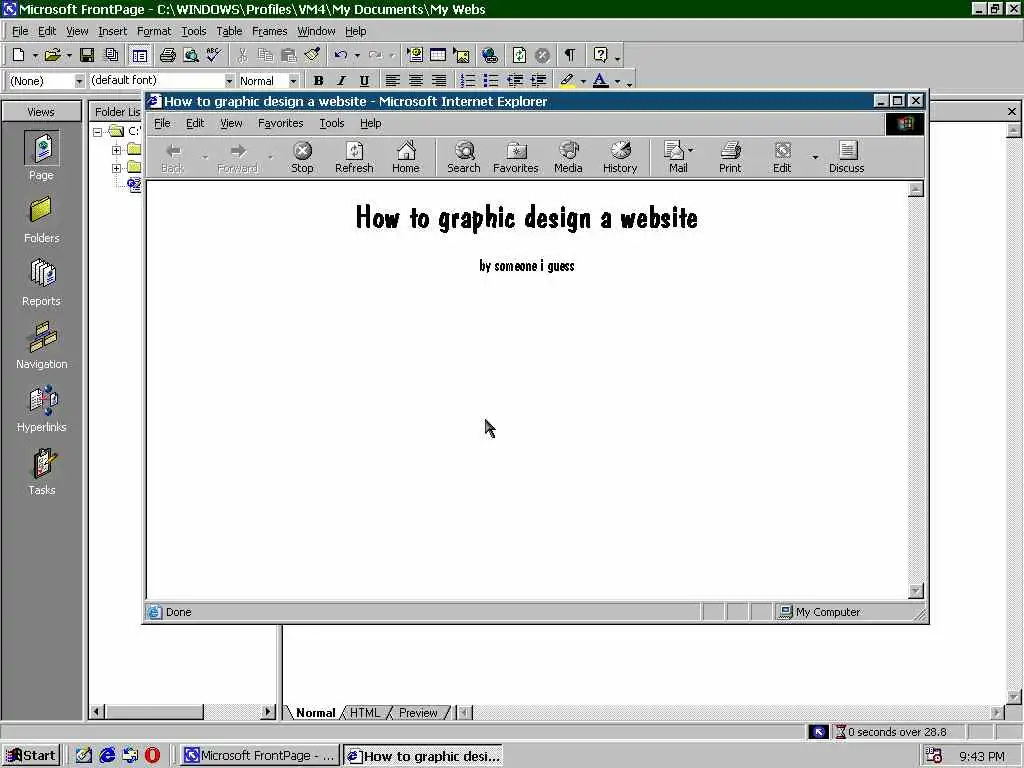Click the Insert Table icon
The height and width of the screenshot is (768, 1024).
click(438, 56)
